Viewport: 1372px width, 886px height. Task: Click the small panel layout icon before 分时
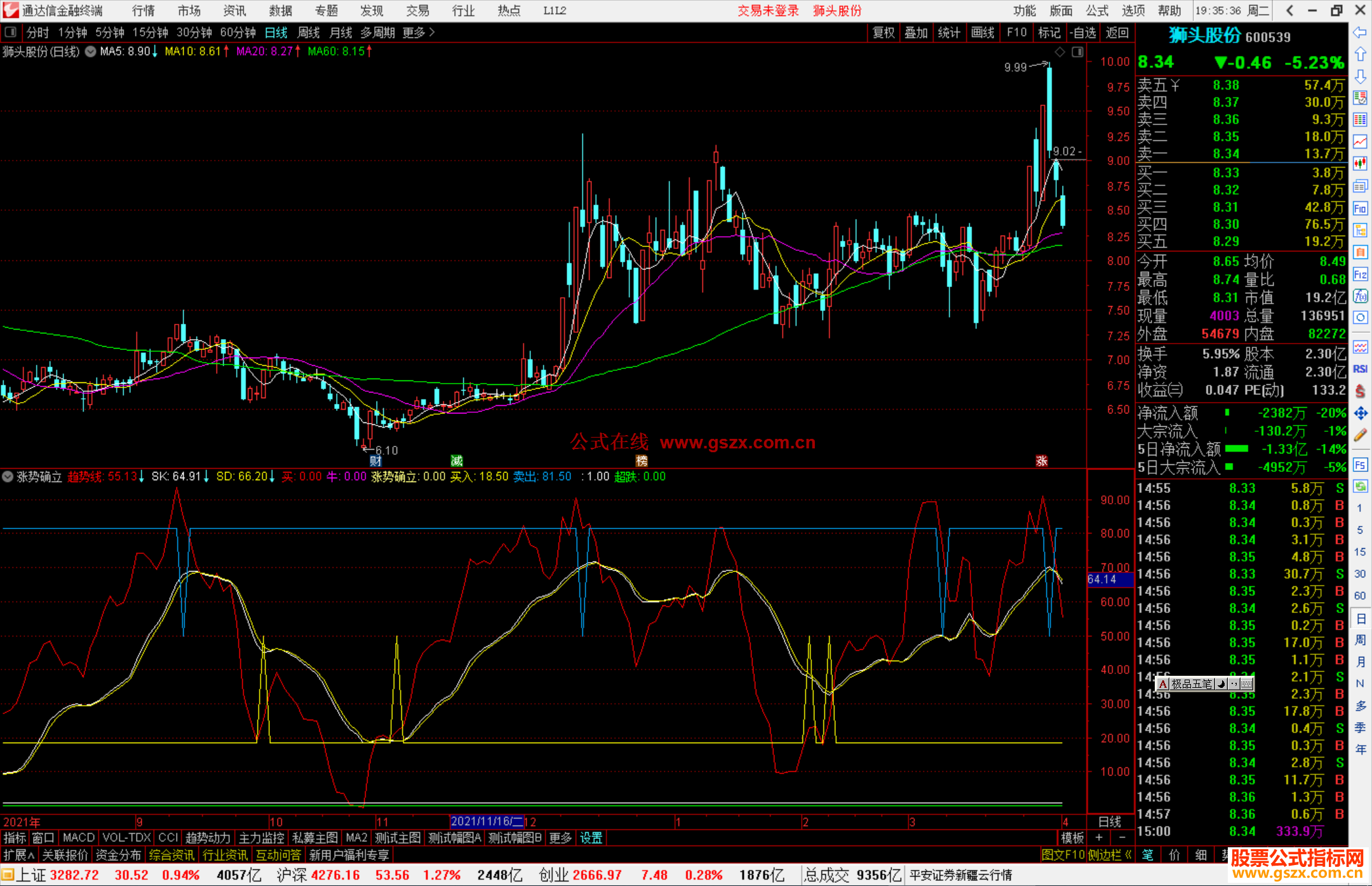11,32
